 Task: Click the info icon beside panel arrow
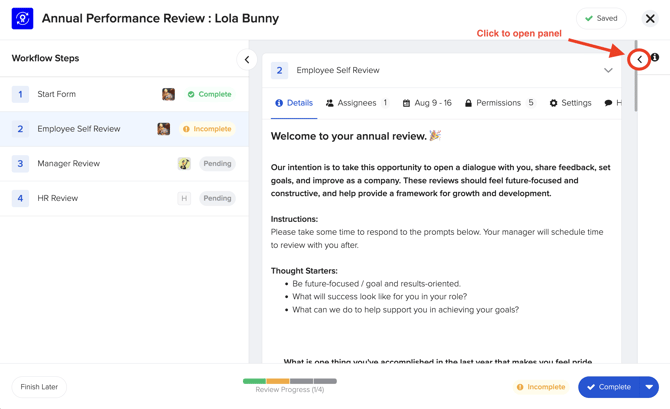coord(655,58)
